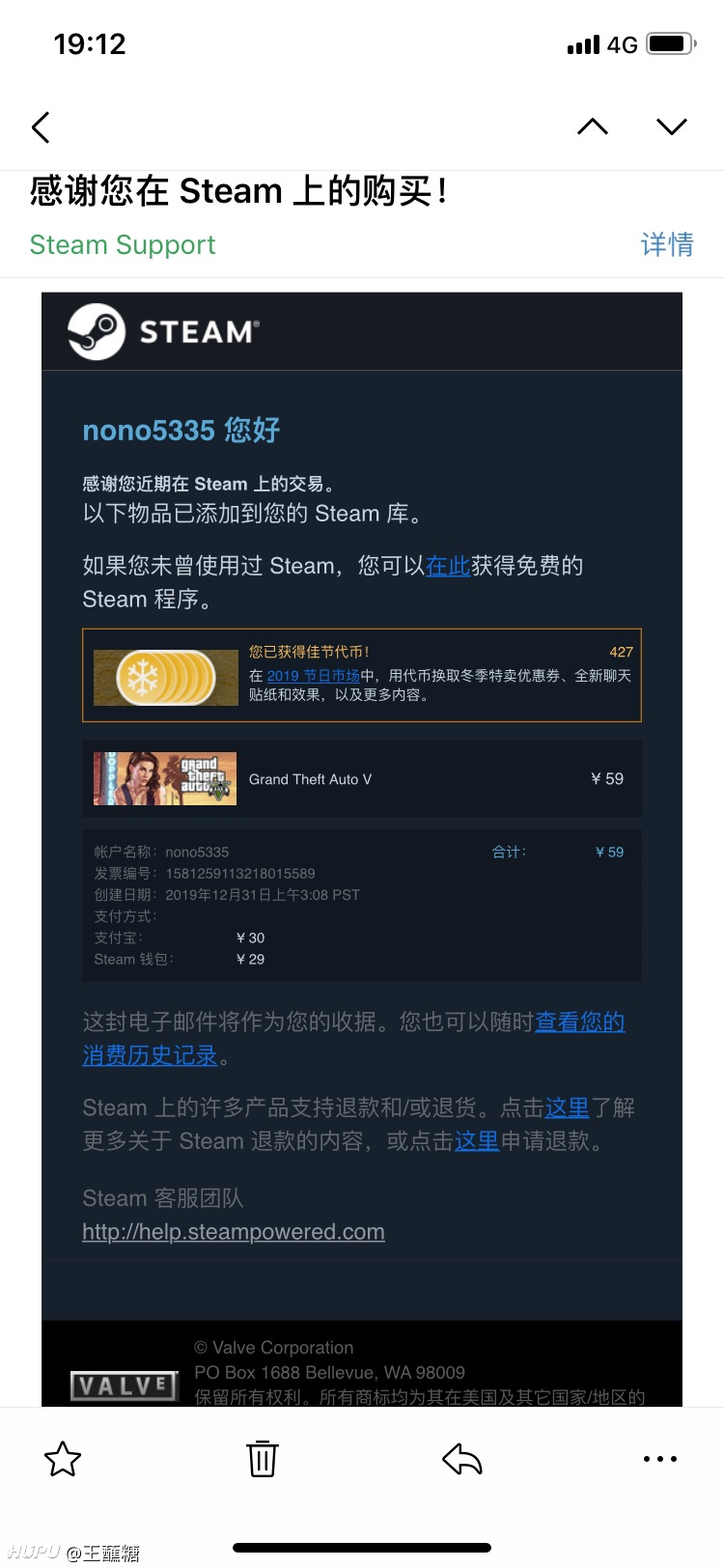Tap Steam Support sender name
Screen dimensions: 724x1568
click(123, 245)
